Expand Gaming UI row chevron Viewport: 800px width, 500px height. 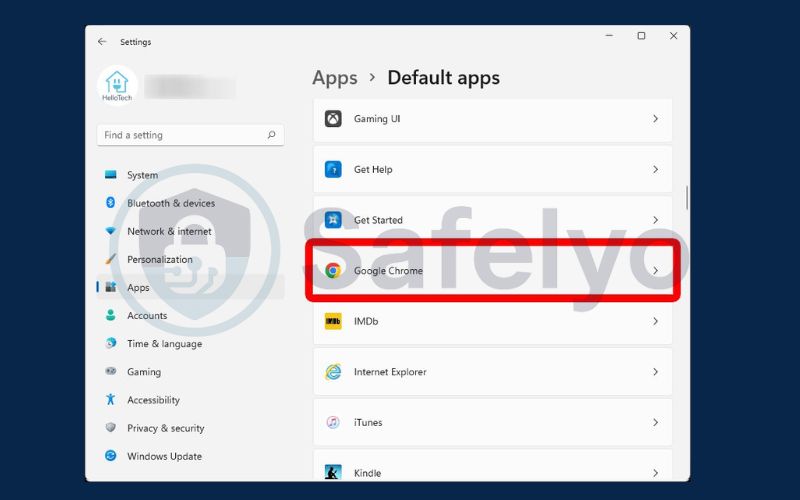(x=656, y=119)
